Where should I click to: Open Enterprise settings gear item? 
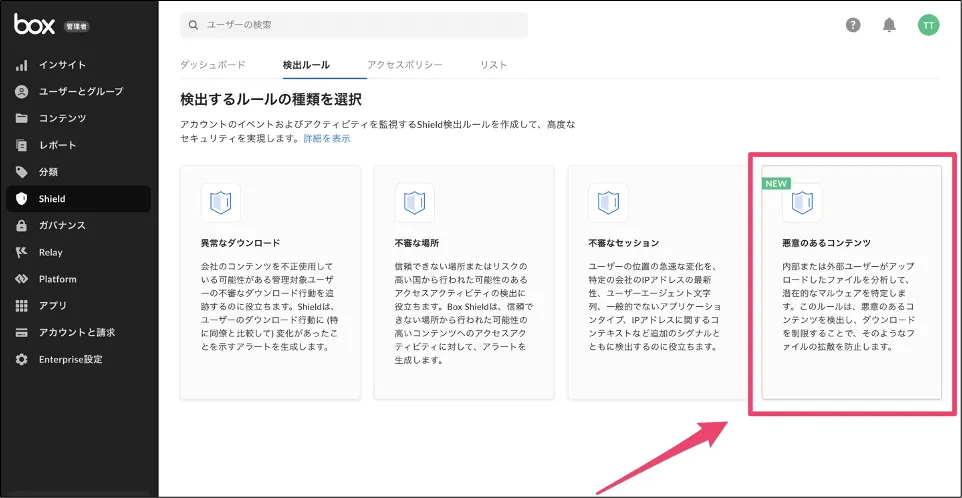(70, 359)
